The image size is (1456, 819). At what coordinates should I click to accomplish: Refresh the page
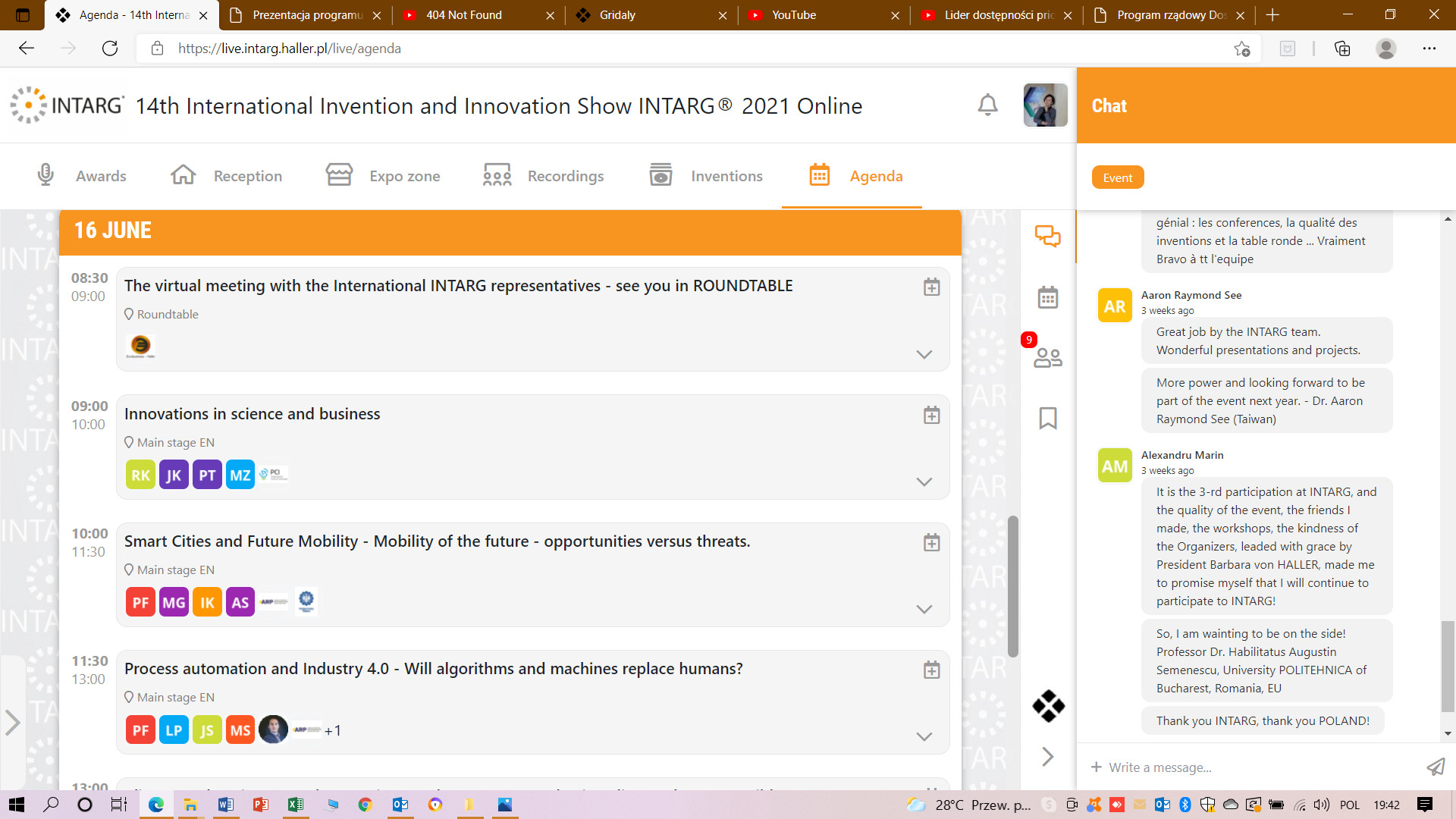110,49
